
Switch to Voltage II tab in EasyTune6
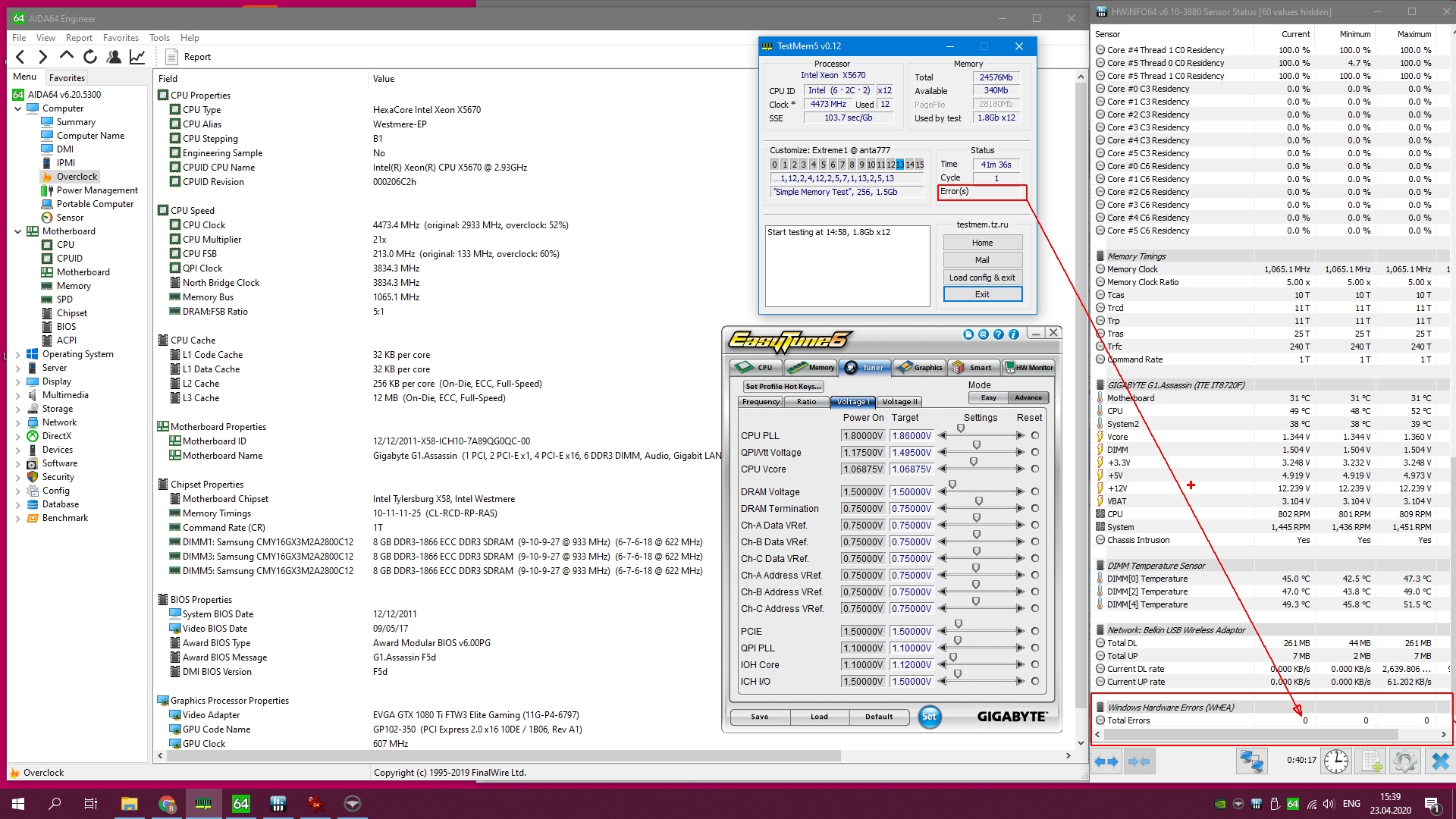899,402
